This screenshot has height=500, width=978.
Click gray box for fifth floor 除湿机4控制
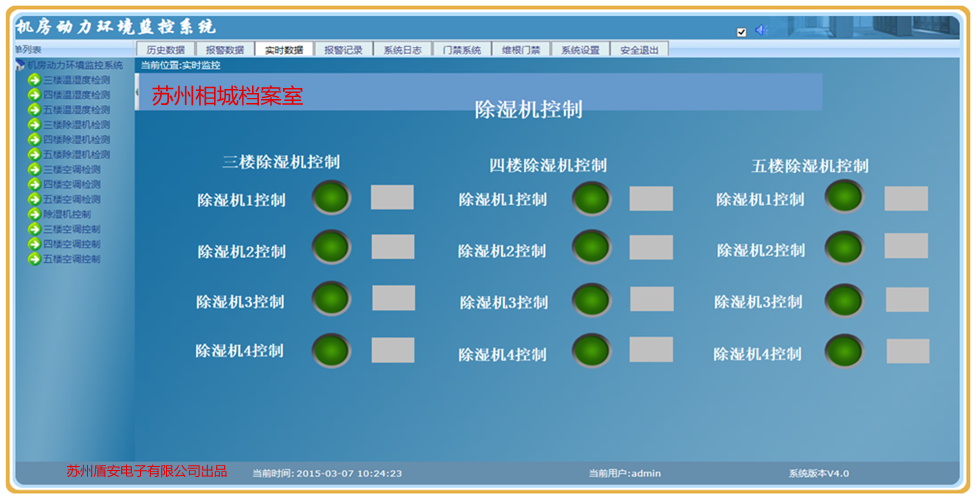(x=908, y=352)
